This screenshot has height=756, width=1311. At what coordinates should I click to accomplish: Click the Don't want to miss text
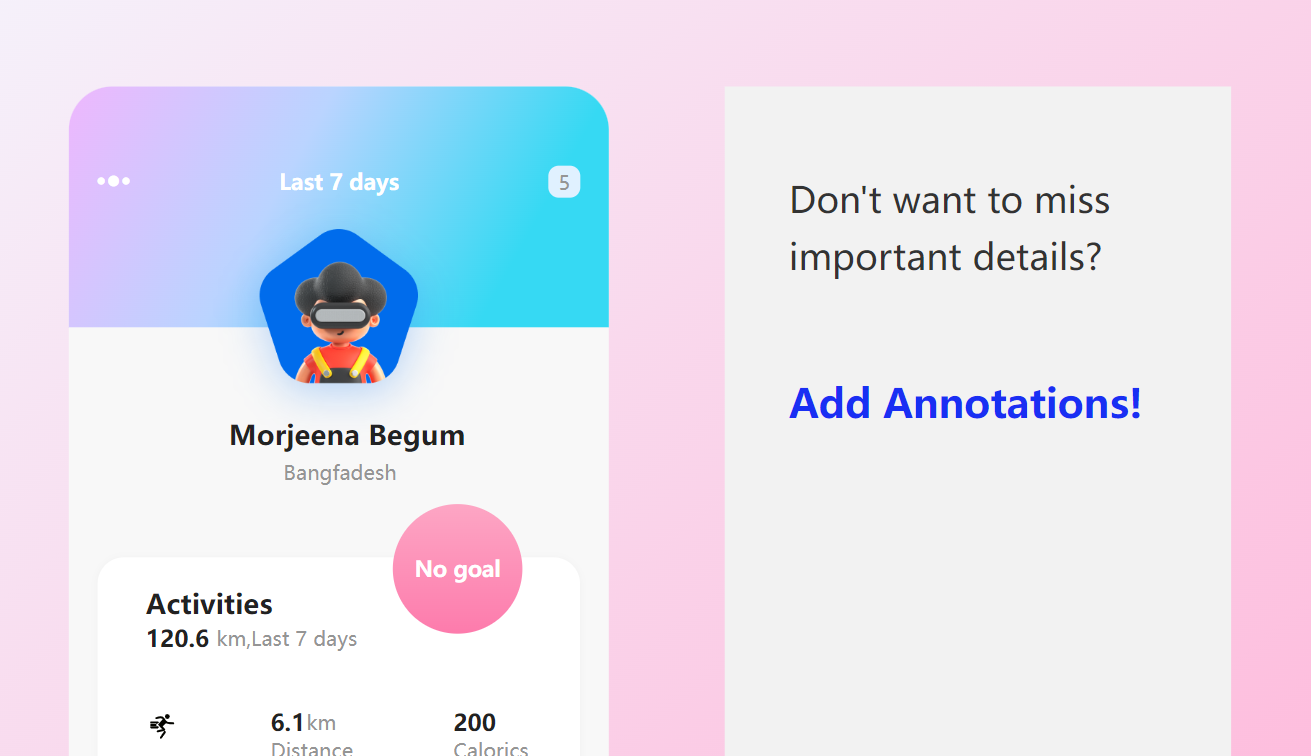[x=950, y=200]
